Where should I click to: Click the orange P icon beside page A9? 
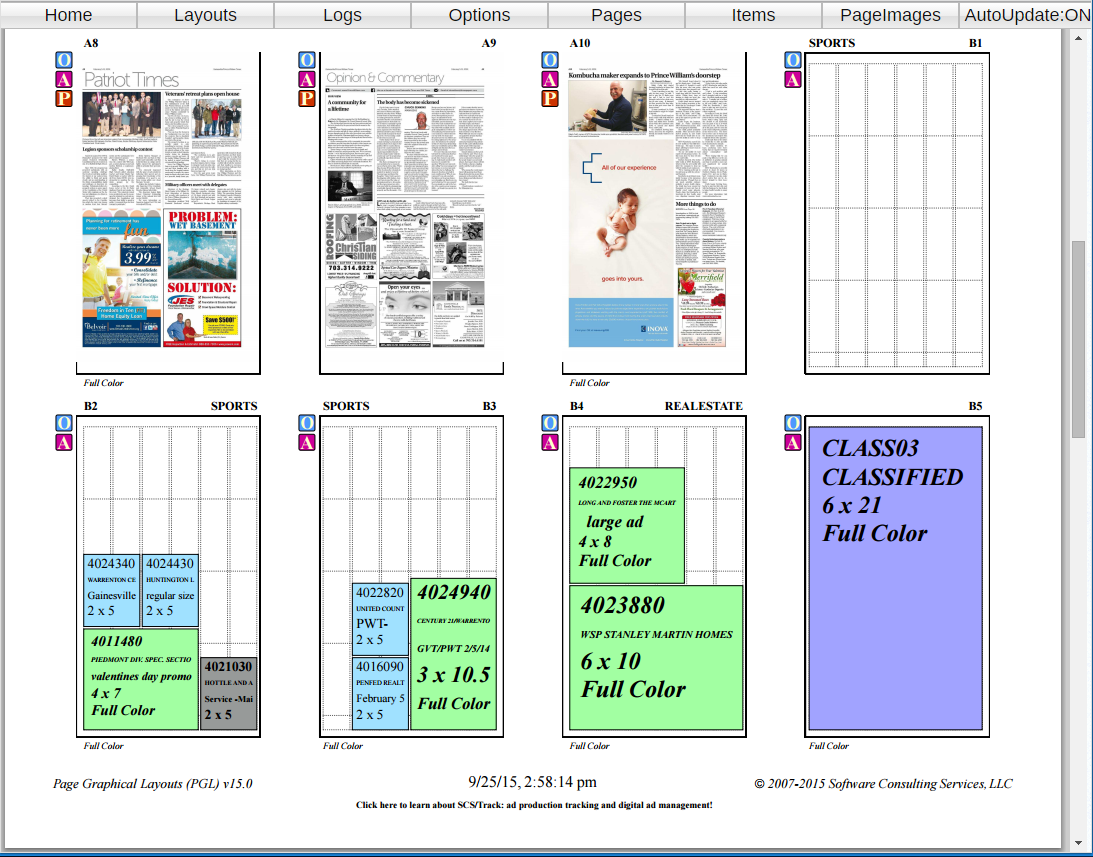point(307,98)
